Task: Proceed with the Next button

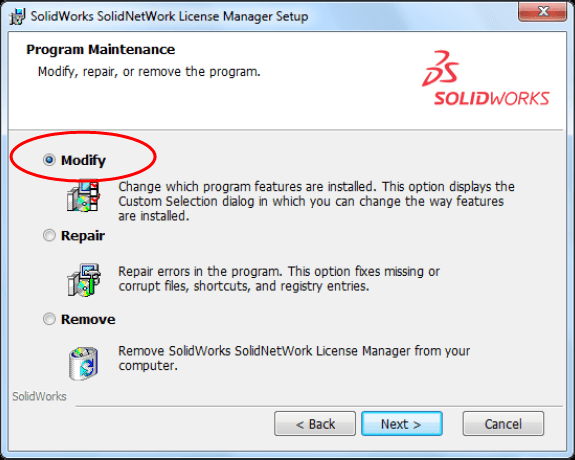Action: (x=402, y=424)
